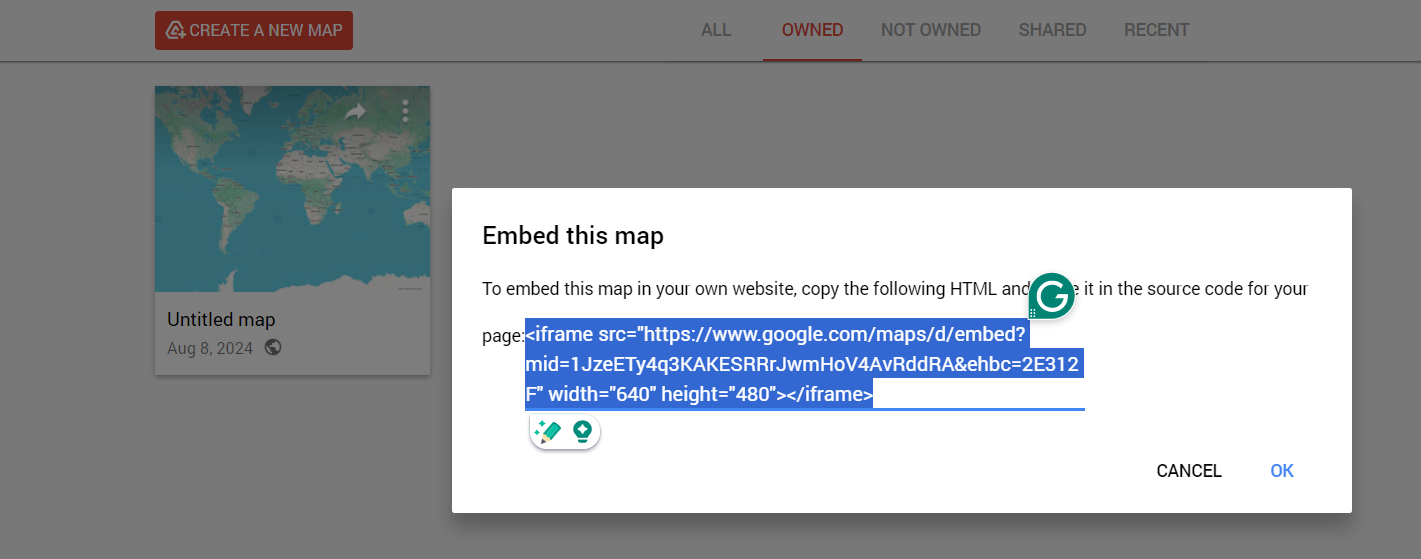Click the Embed this map heading
The height and width of the screenshot is (559, 1421).
pos(573,236)
